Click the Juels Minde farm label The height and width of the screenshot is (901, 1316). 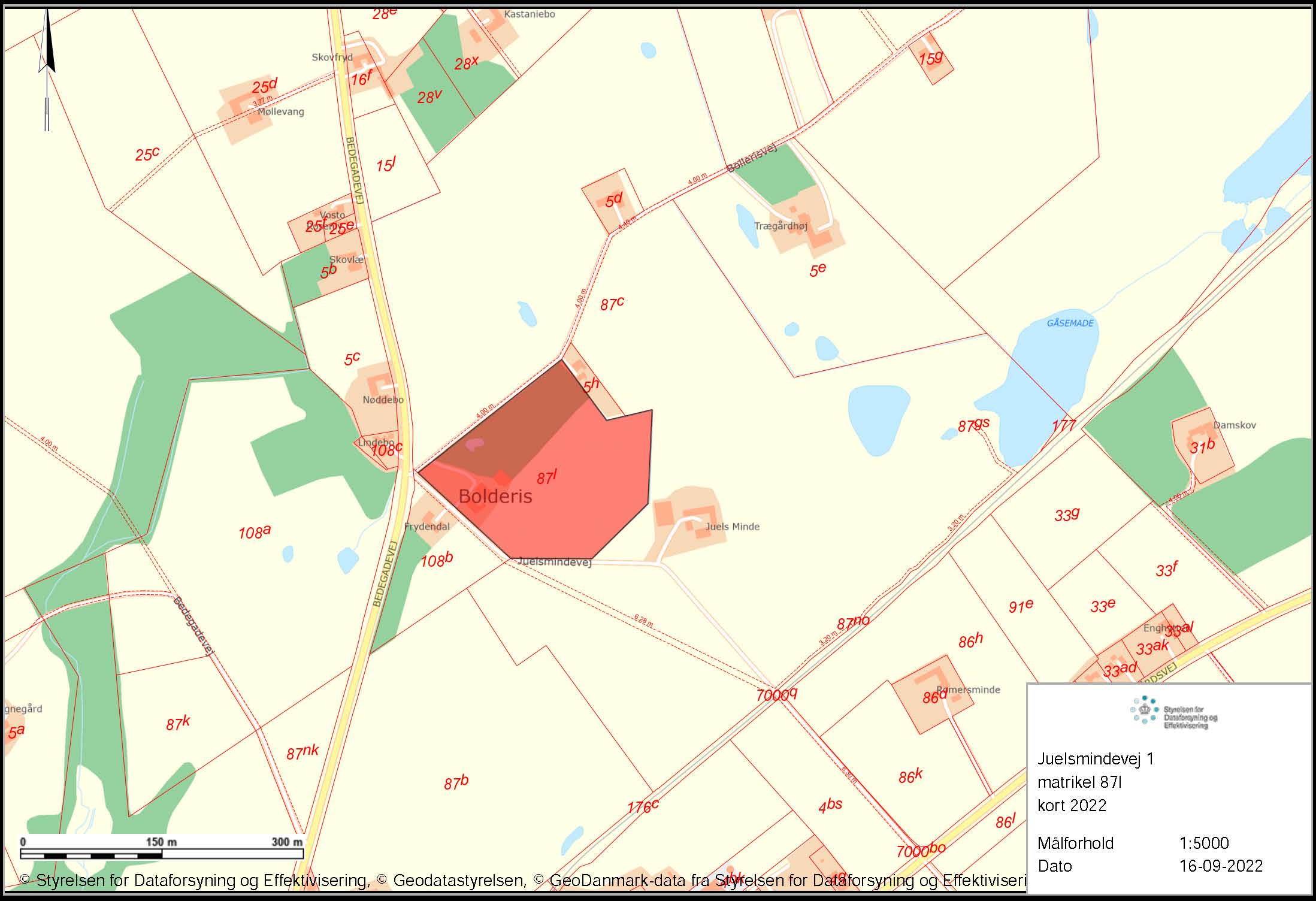tap(732, 527)
